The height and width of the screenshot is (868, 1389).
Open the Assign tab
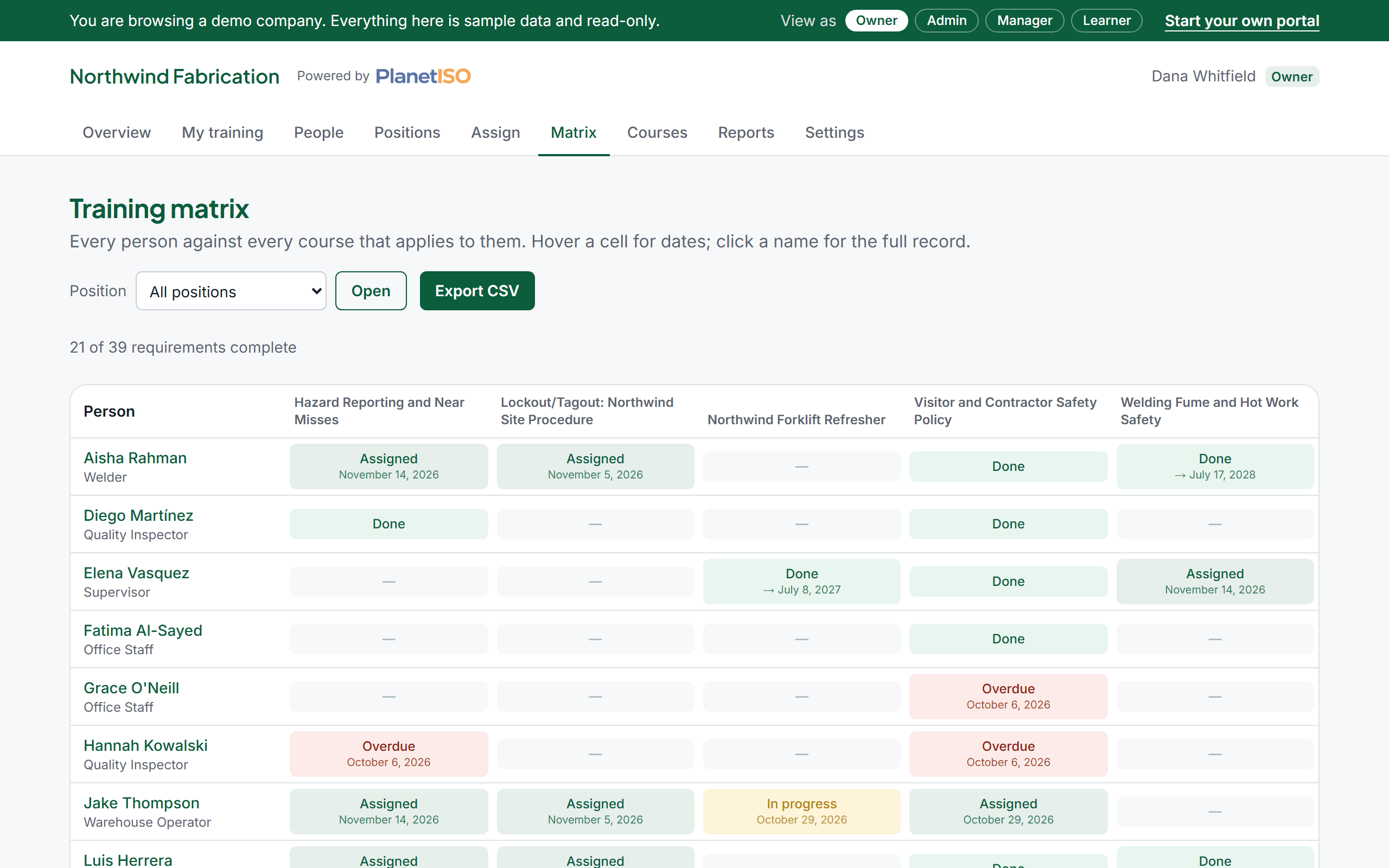point(495,132)
